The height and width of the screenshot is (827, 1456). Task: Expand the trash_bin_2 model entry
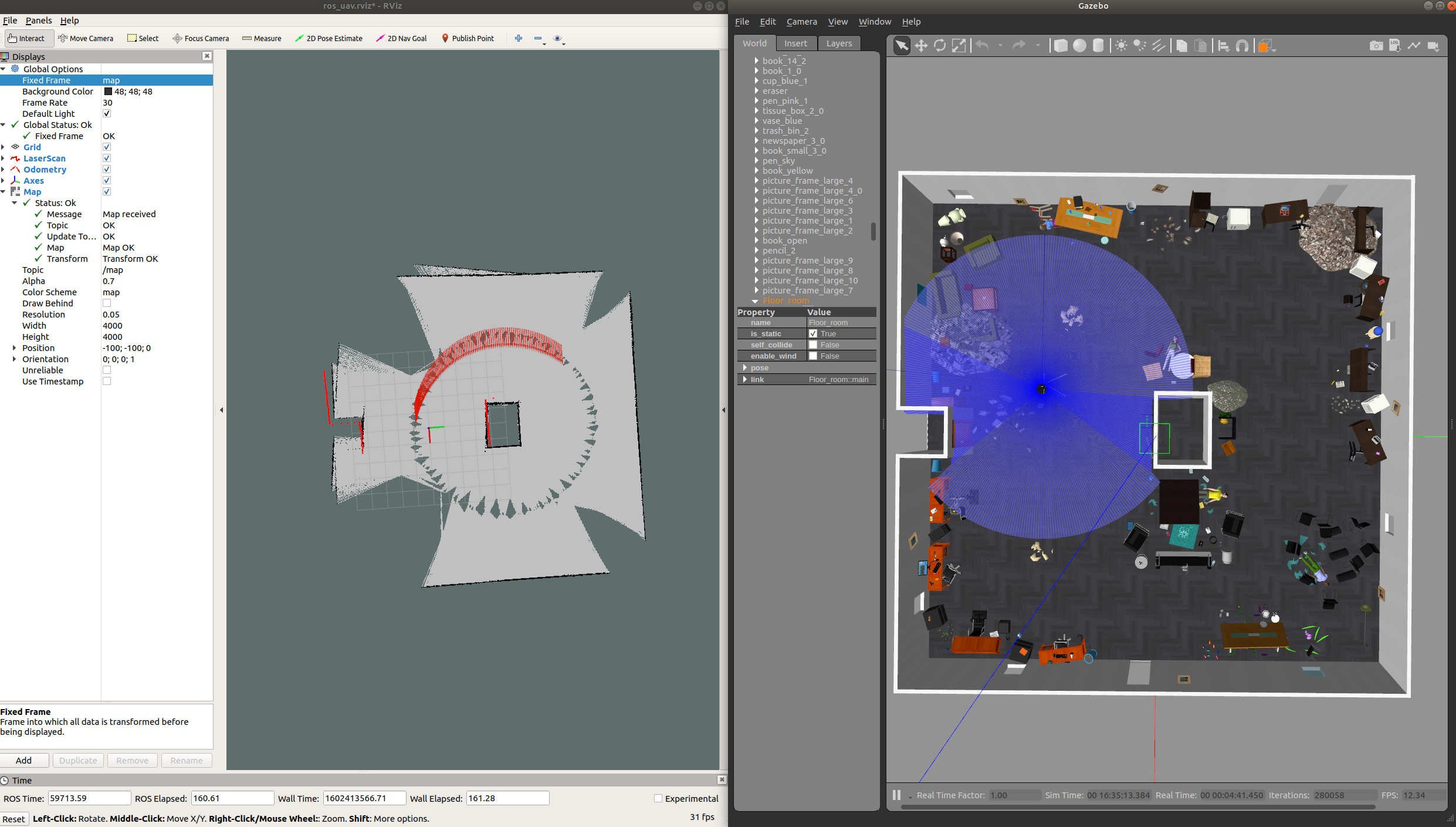[x=756, y=131]
